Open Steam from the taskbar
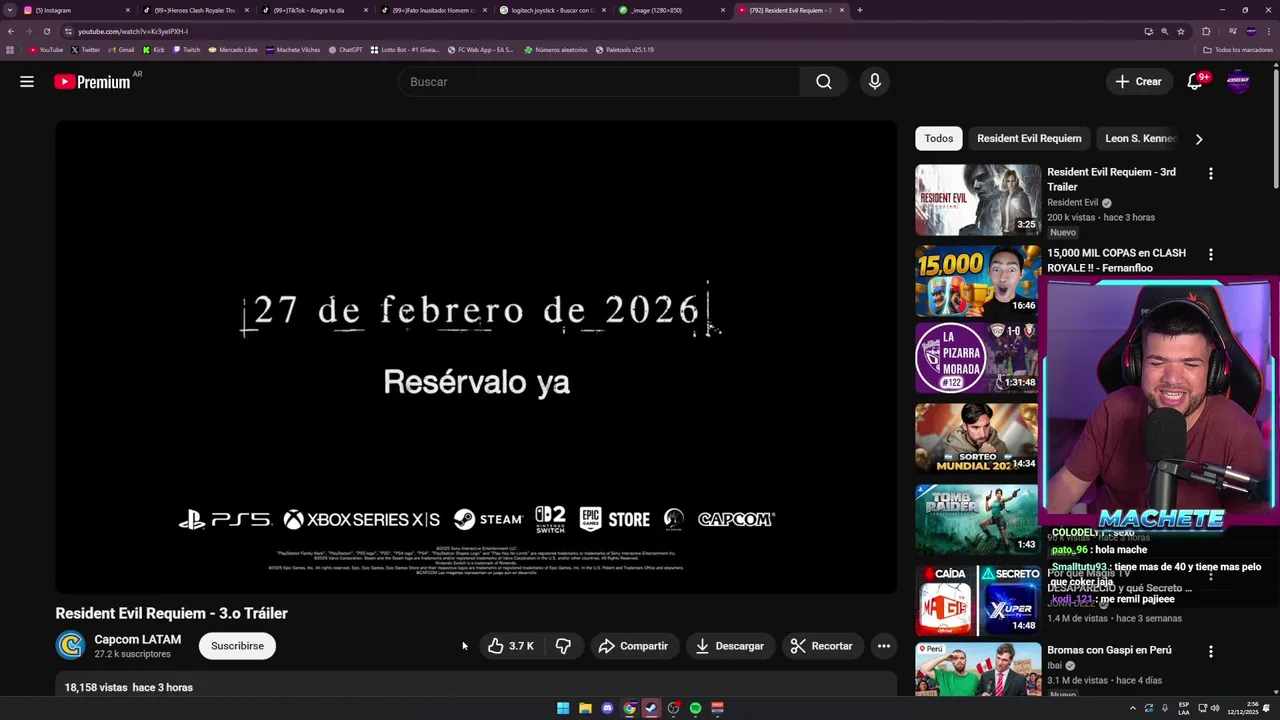 [651, 708]
